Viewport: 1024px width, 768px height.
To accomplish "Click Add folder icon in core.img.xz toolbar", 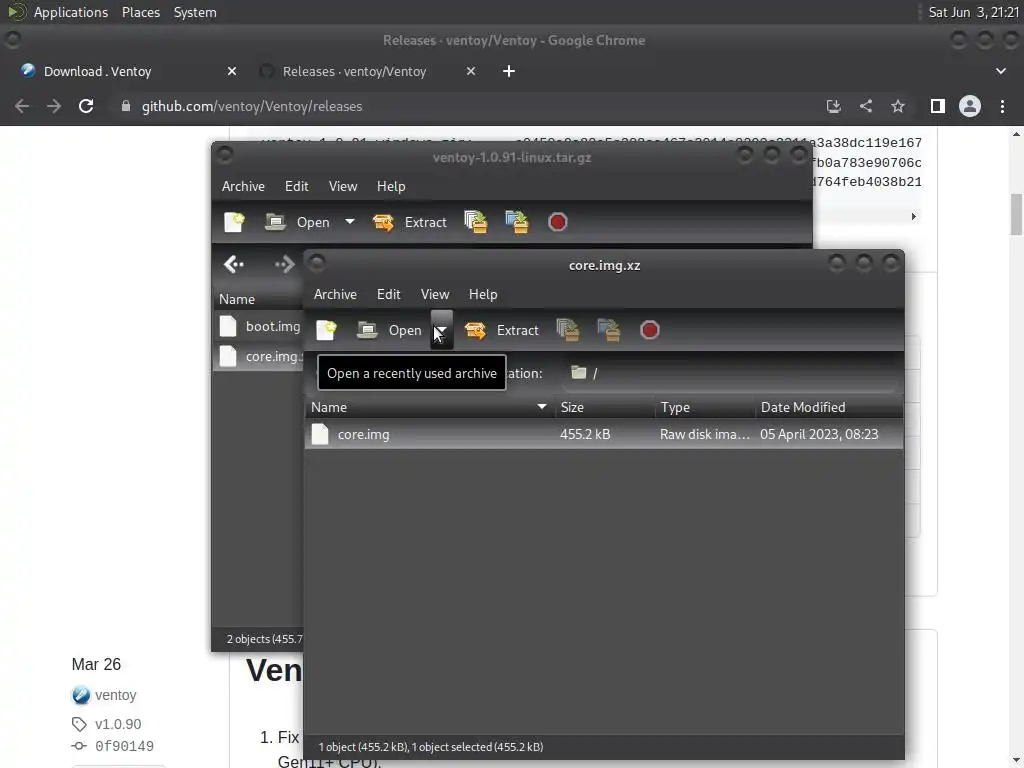I will pos(609,330).
